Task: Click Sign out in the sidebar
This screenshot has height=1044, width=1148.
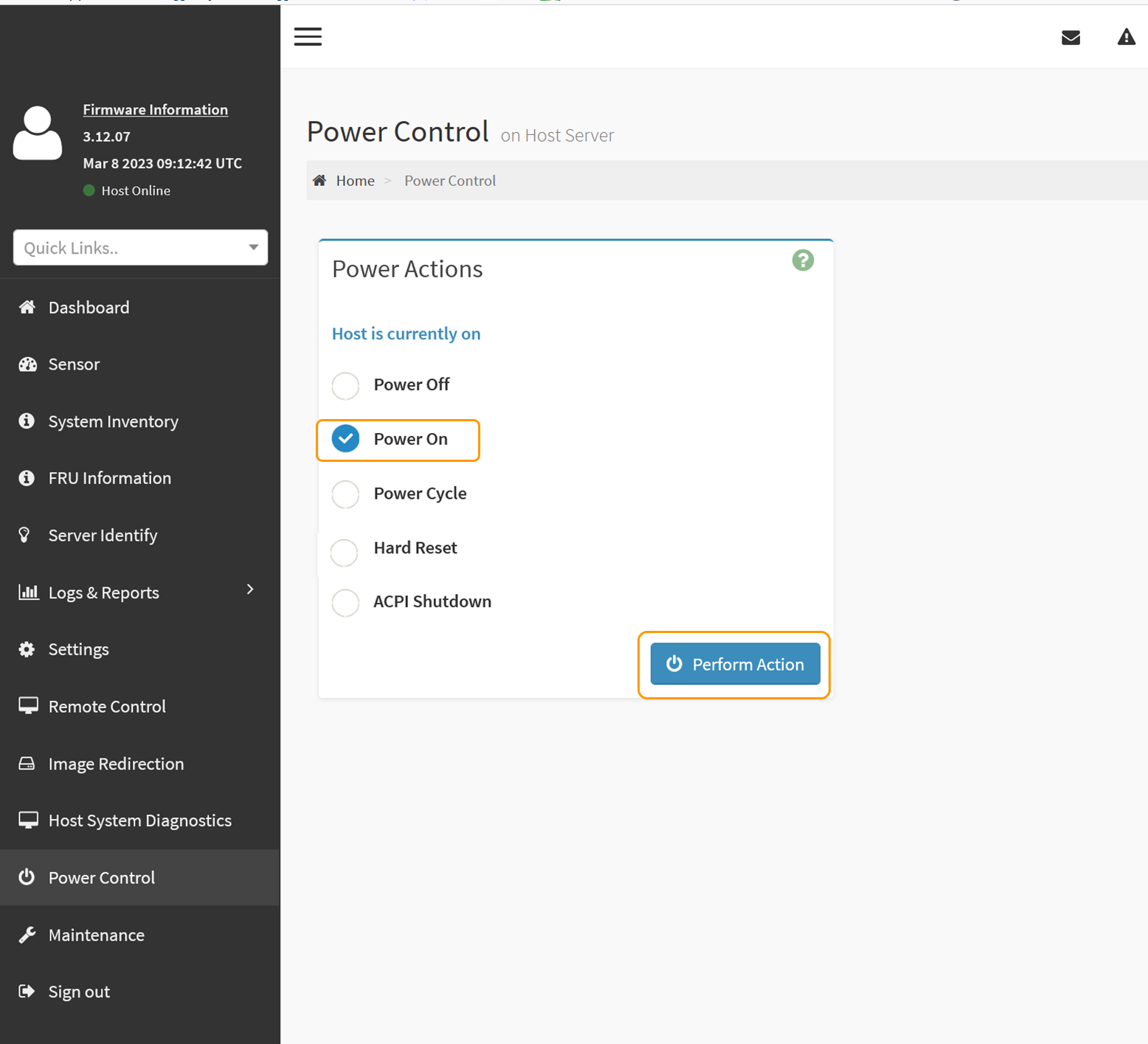Action: (79, 992)
